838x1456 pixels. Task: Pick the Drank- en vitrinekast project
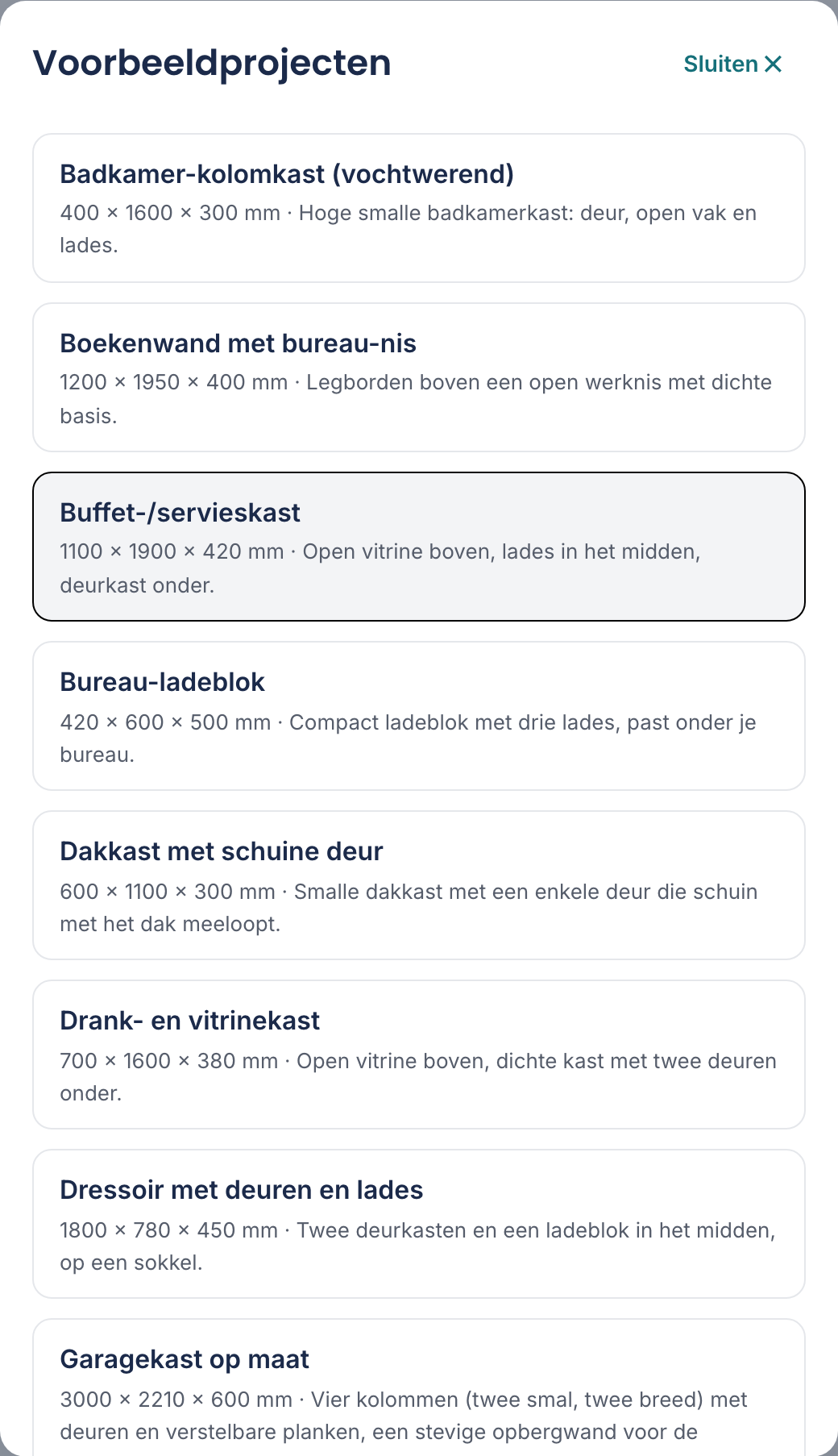pyautogui.click(x=419, y=1055)
